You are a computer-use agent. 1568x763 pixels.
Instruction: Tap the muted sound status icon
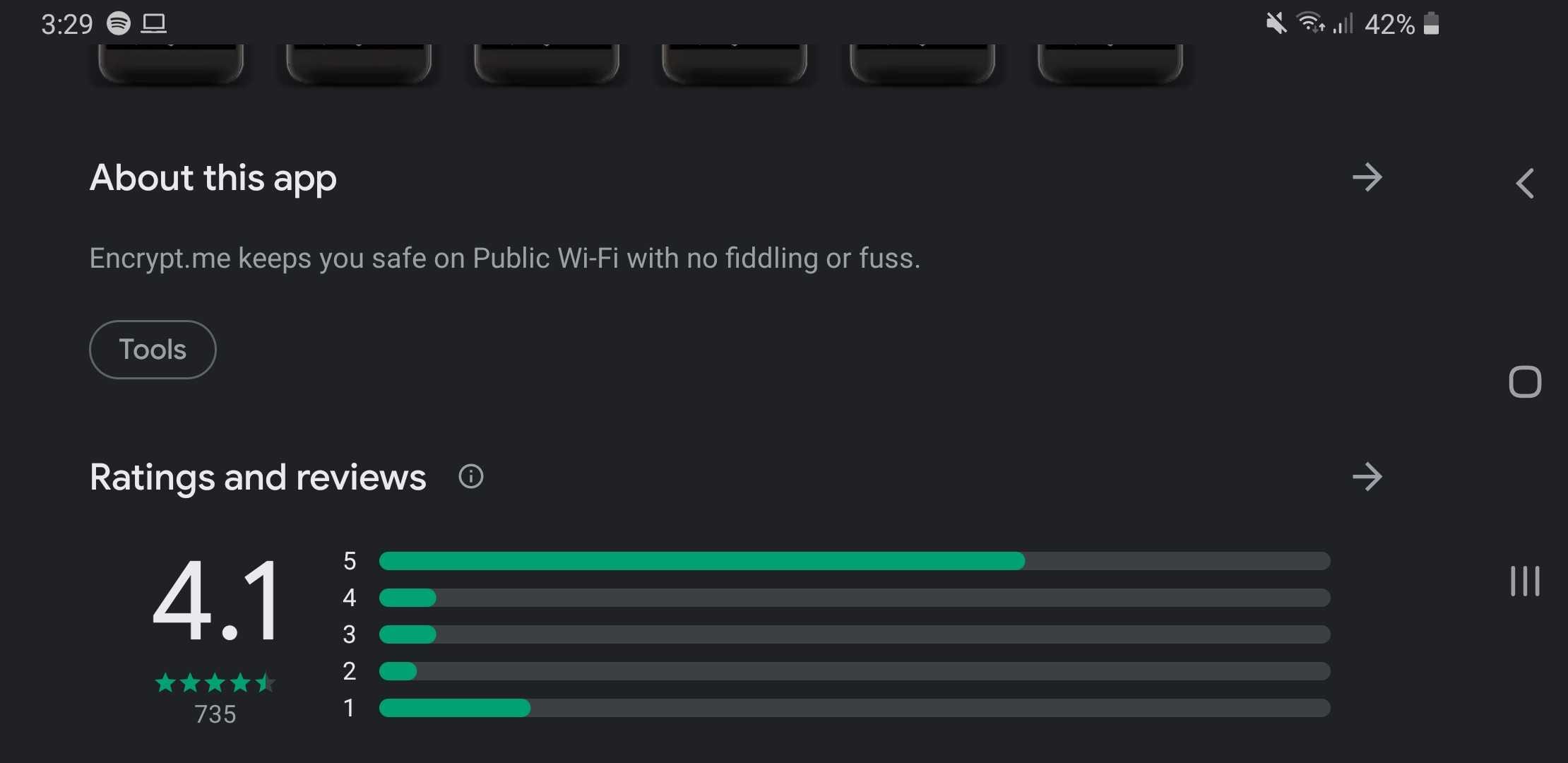pyautogui.click(x=1276, y=23)
